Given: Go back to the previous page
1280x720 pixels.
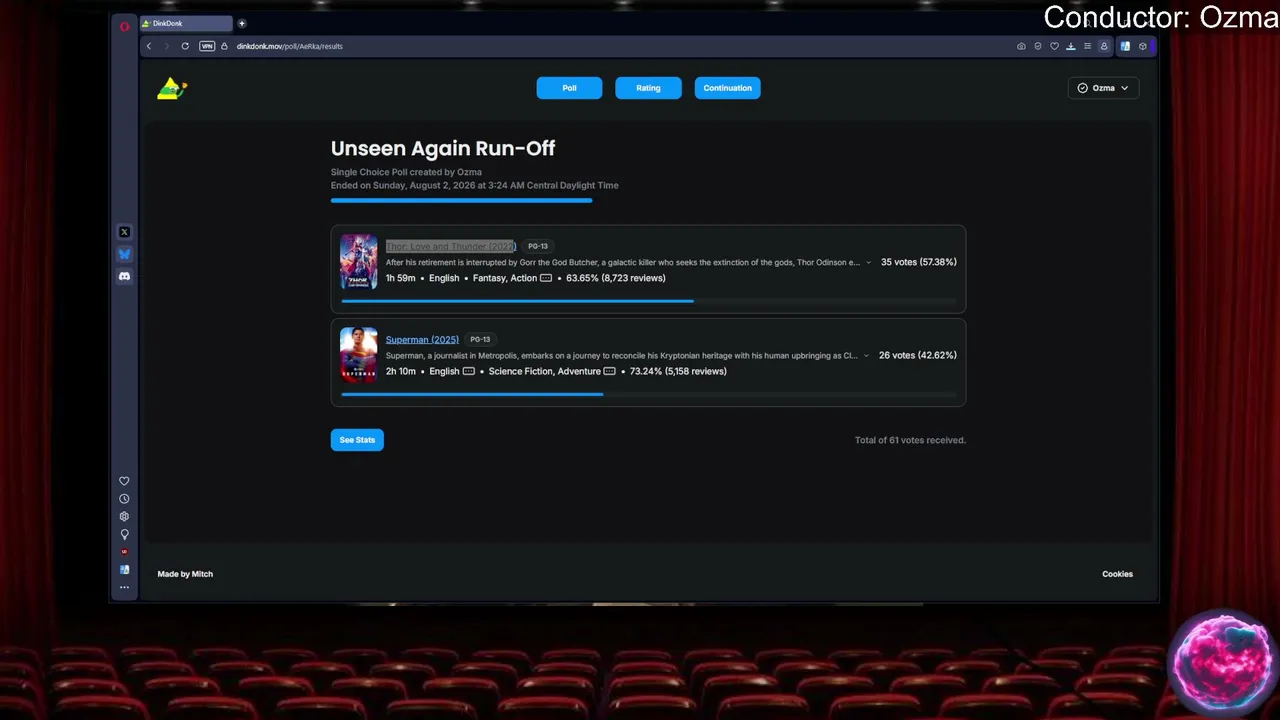Looking at the screenshot, I should (x=149, y=46).
